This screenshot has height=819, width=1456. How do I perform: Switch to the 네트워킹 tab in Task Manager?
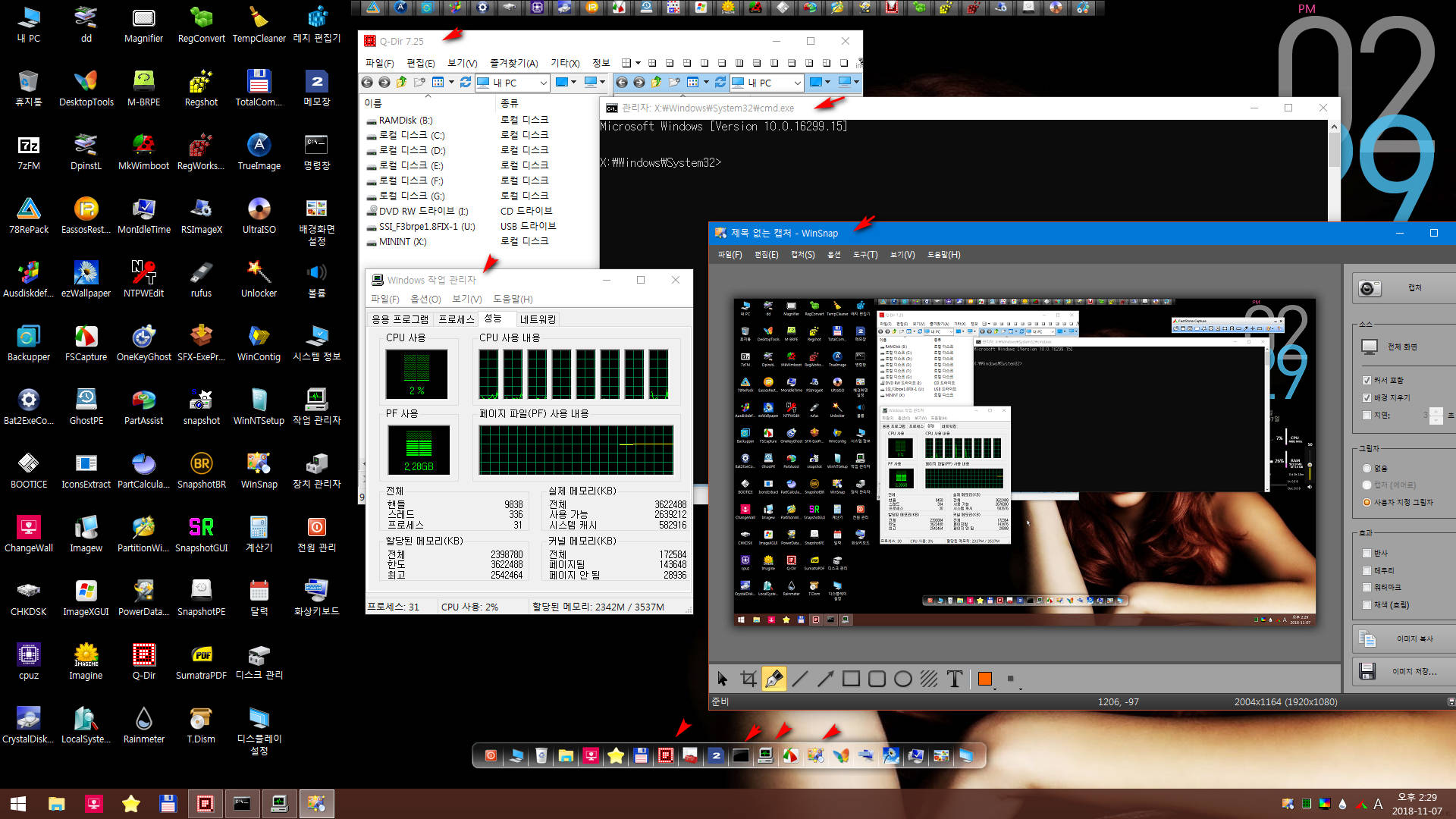pos(538,319)
